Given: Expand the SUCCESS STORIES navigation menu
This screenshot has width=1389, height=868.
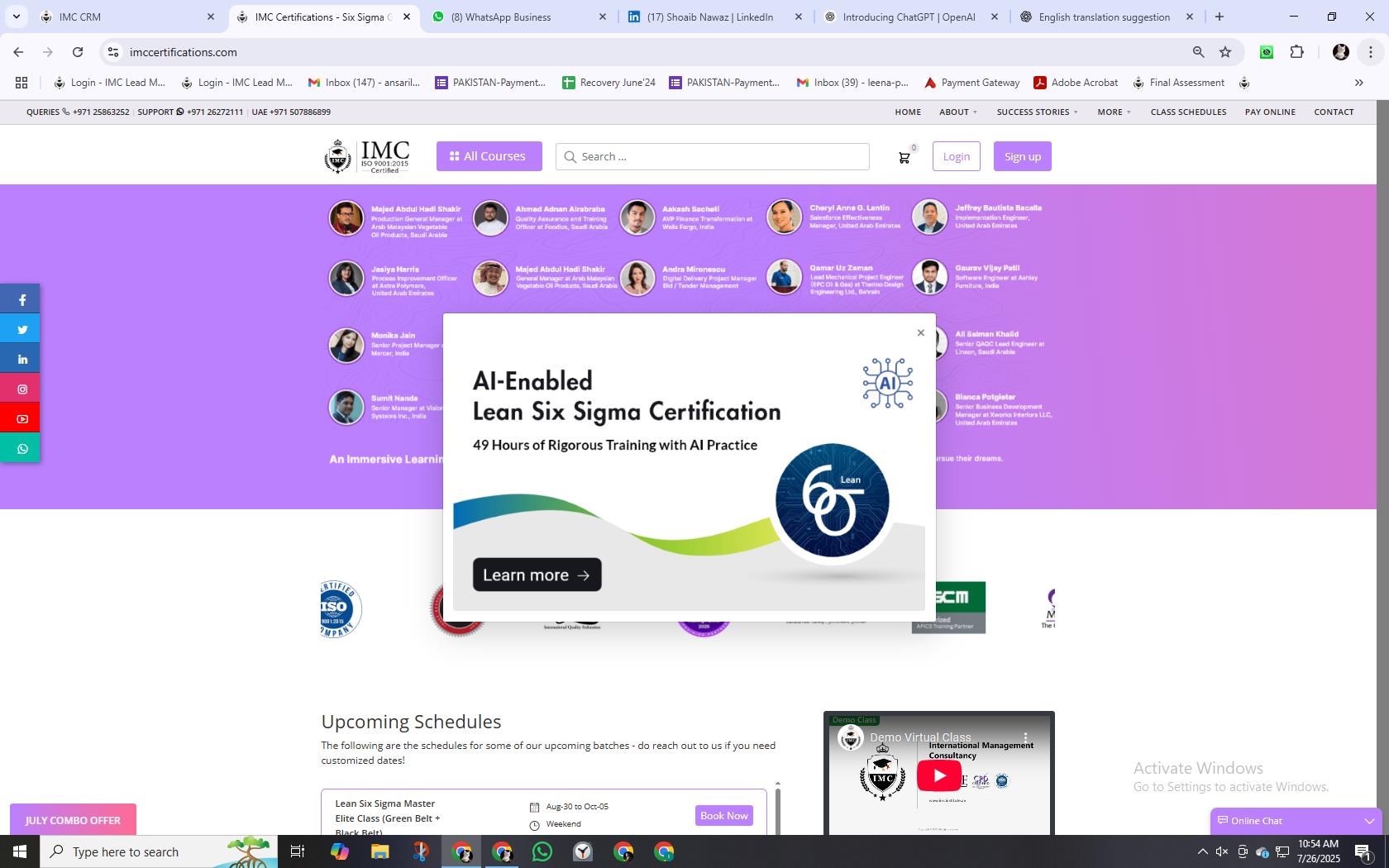Looking at the screenshot, I should [1037, 112].
